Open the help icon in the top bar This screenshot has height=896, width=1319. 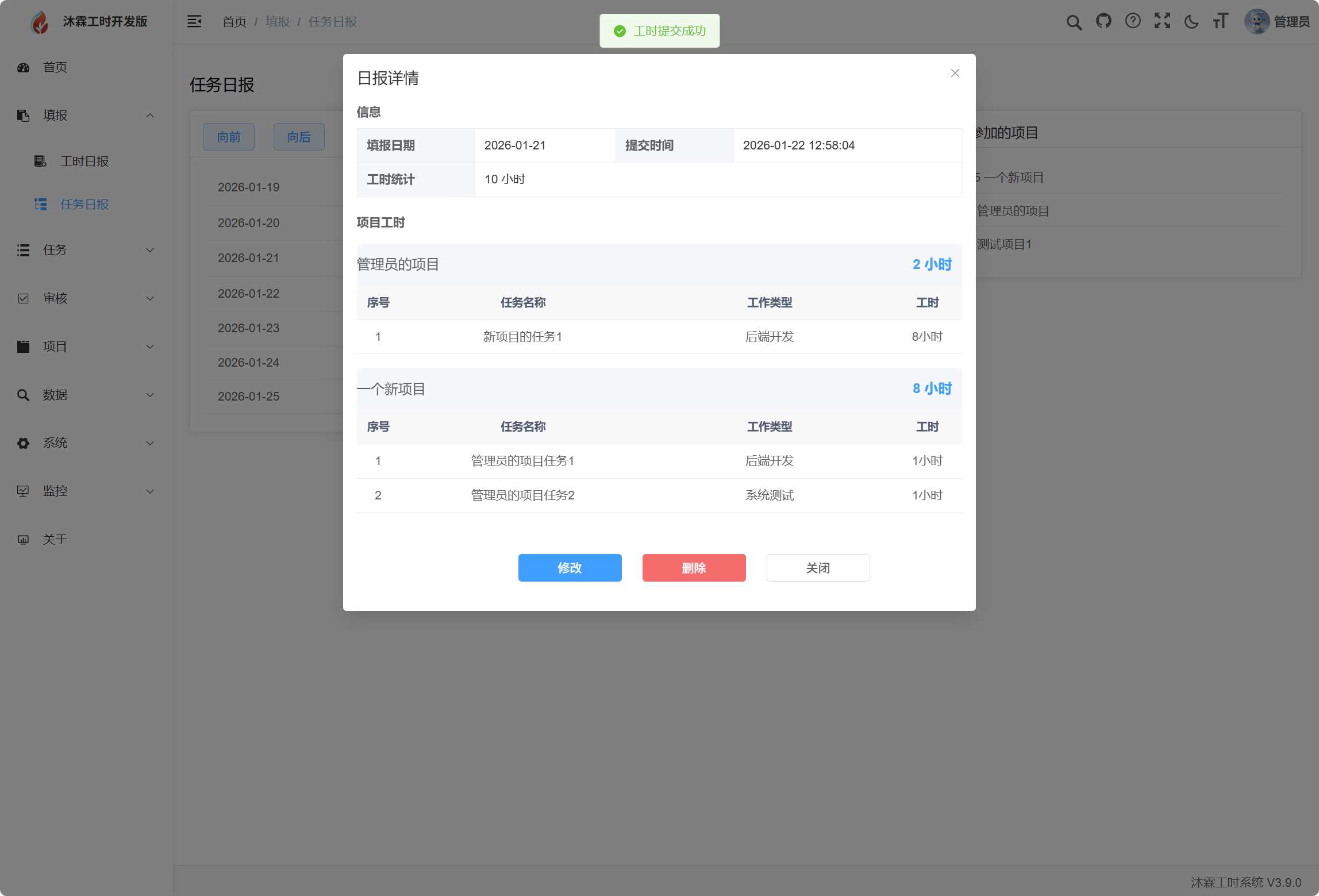click(1133, 21)
